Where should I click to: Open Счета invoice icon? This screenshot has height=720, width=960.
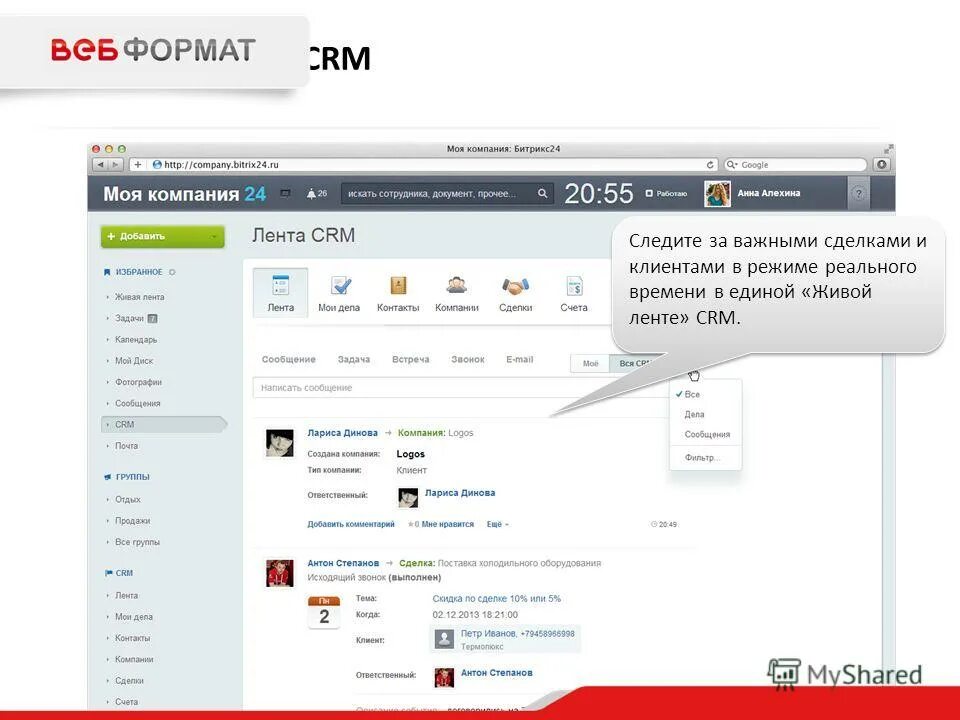[574, 286]
